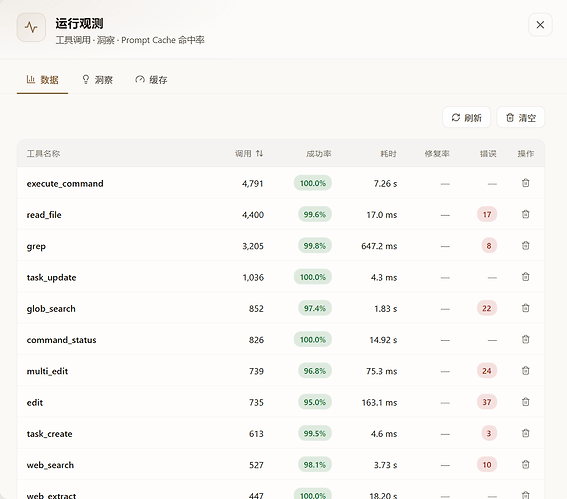Close the 运行观测 dialog

pos(540,25)
